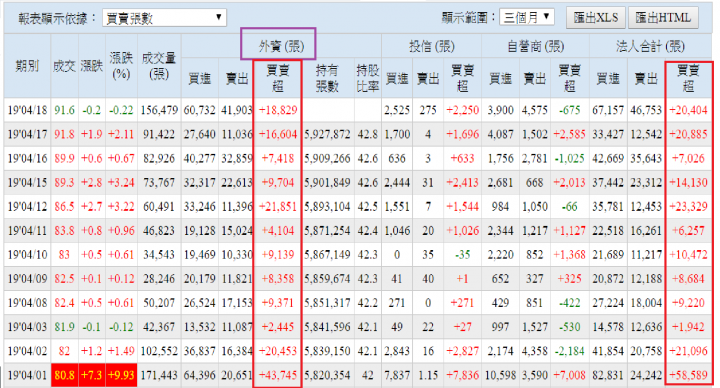Screen dimensions: 720x388
Task: Click the highlighted +9.93 percent change cell
Action: click(121, 375)
